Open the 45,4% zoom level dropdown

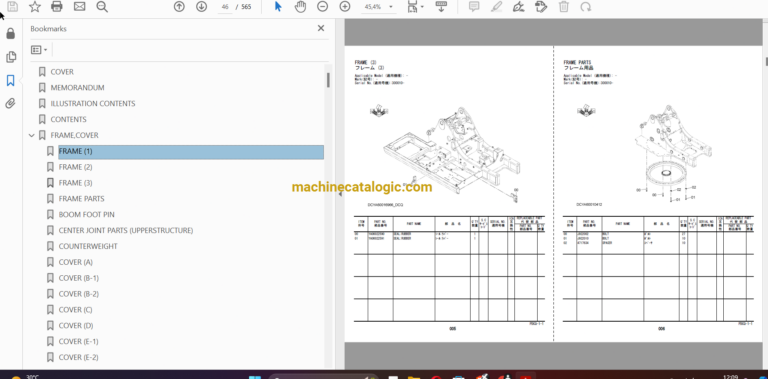[x=378, y=7]
